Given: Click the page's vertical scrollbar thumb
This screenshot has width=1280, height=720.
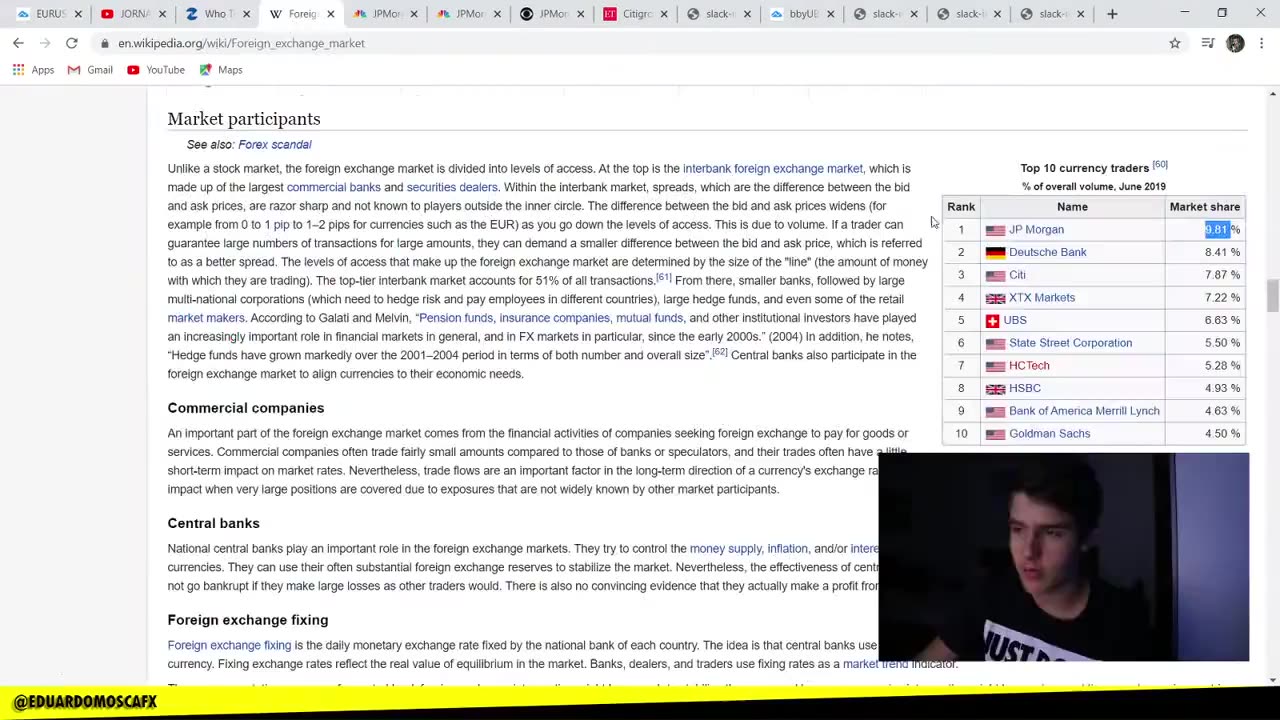Looking at the screenshot, I should tap(1272, 297).
